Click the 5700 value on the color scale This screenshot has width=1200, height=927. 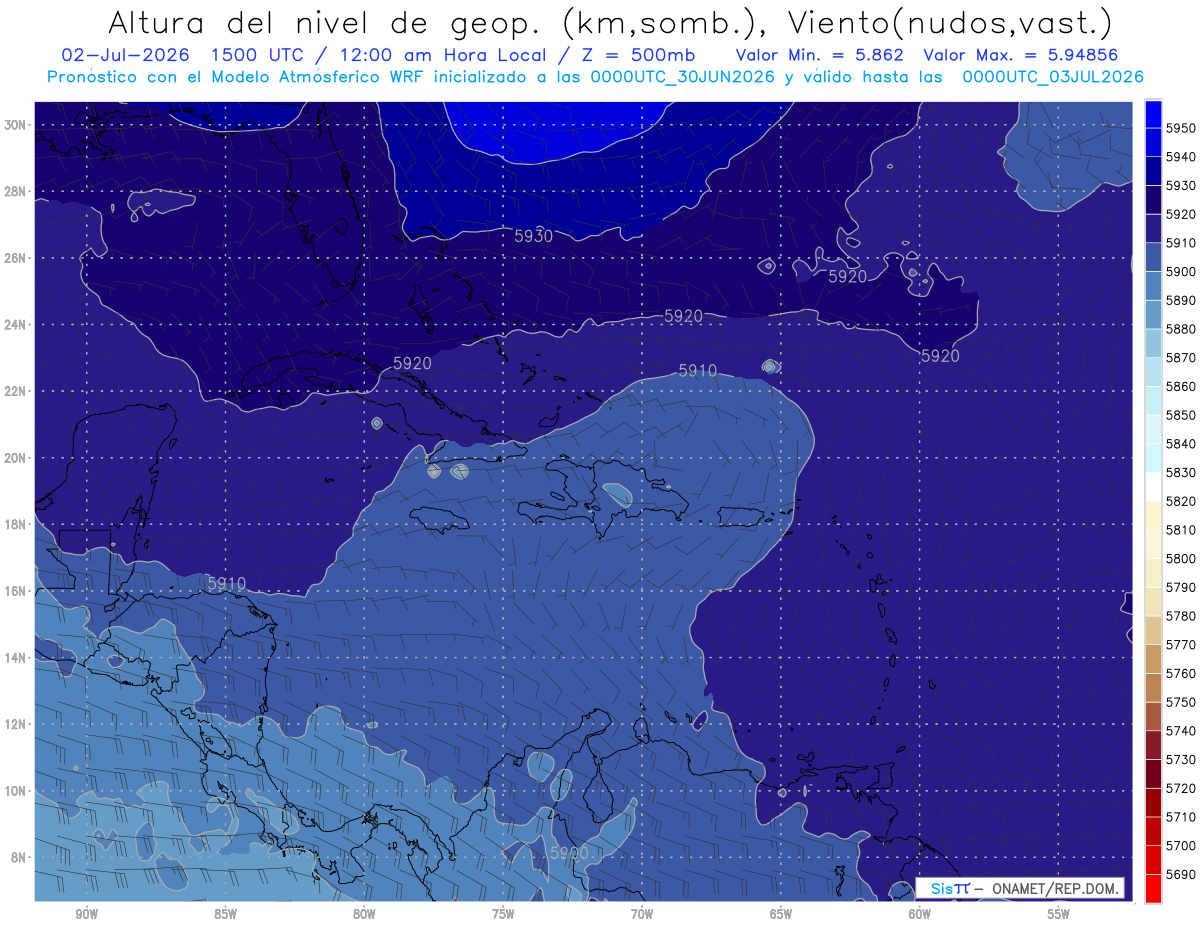click(x=1181, y=846)
